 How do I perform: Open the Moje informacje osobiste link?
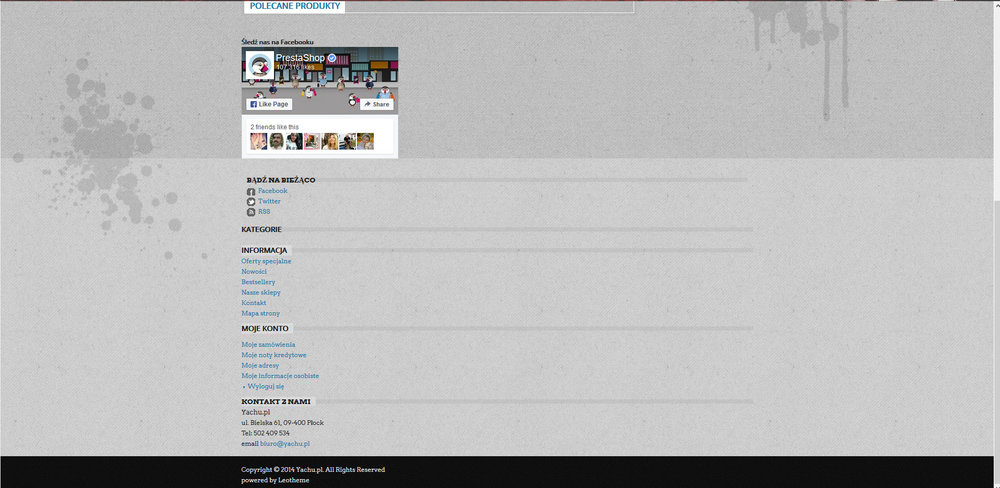tap(280, 376)
